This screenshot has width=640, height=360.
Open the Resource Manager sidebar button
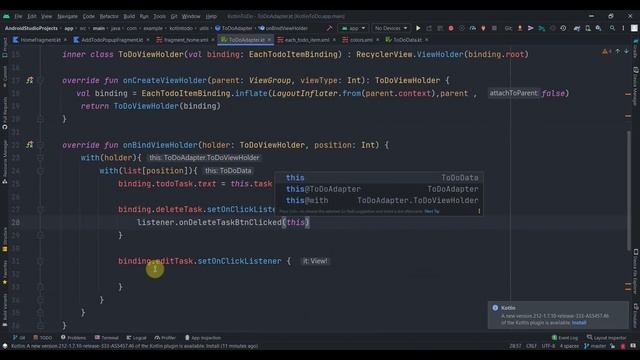point(4,162)
